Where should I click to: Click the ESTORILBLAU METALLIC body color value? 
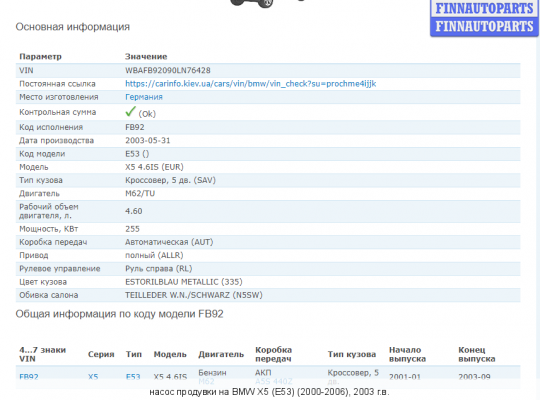[184, 282]
